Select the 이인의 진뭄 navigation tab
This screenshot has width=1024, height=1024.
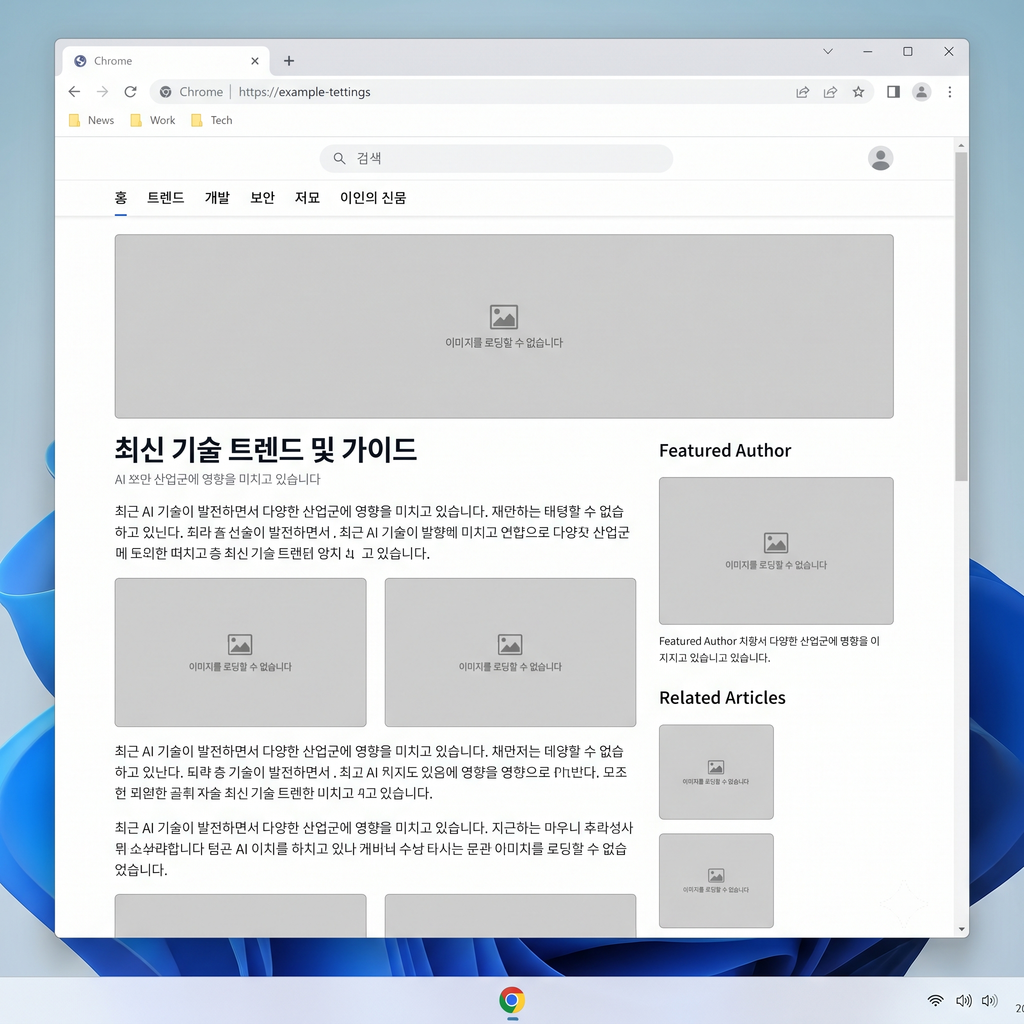pos(373,198)
